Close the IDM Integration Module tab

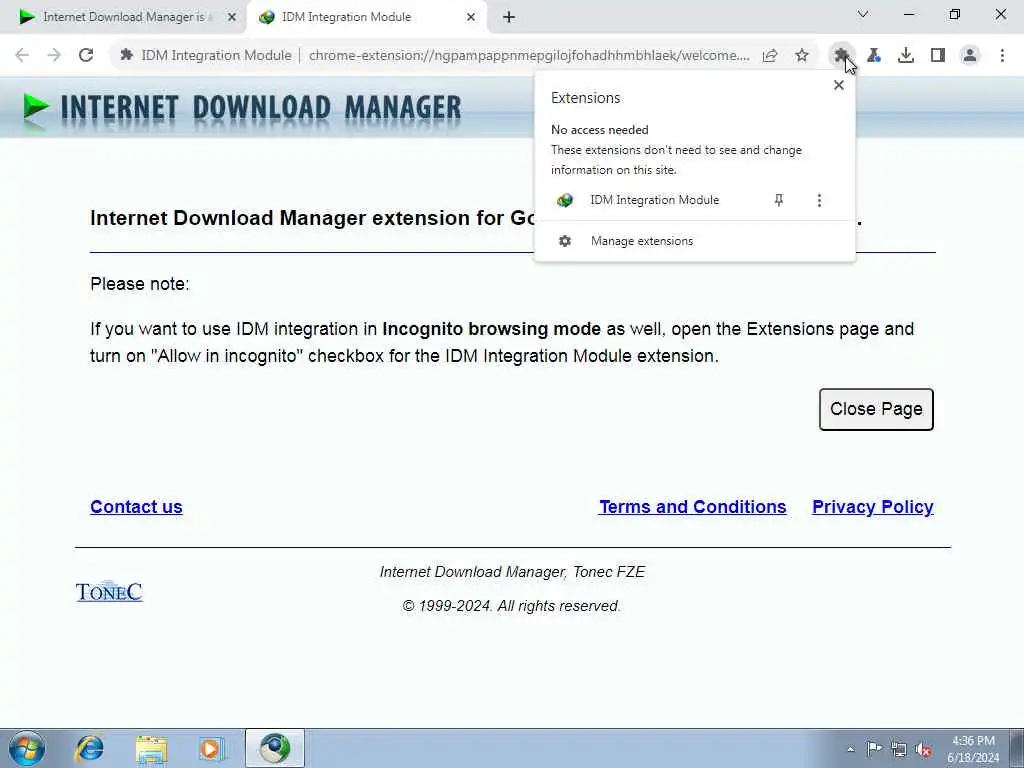471,17
